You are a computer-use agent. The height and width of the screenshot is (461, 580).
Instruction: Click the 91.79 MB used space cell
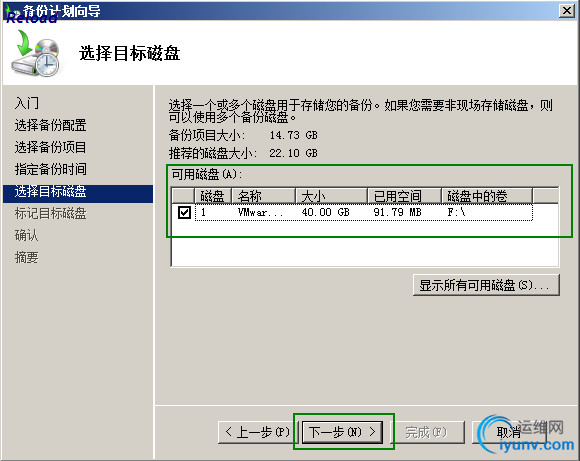[397, 212]
